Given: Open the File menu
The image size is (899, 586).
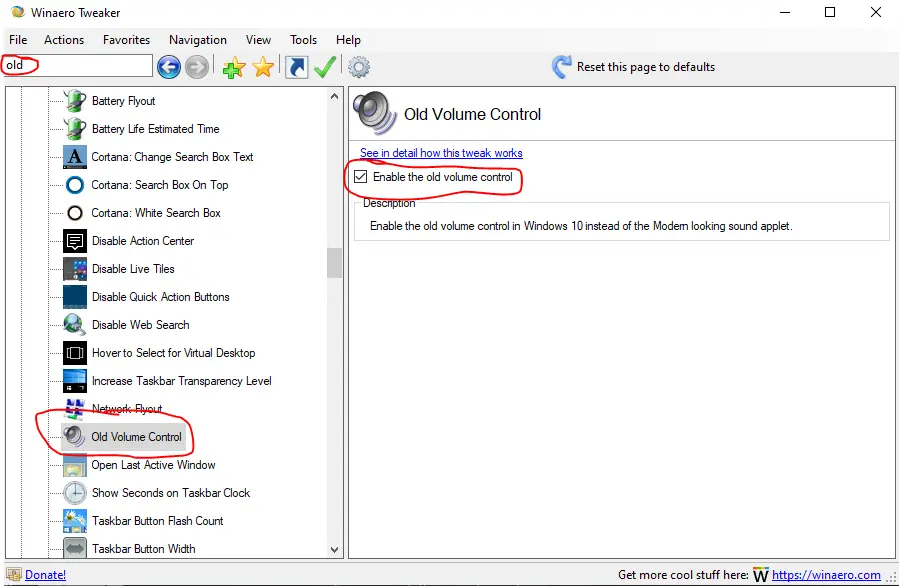Looking at the screenshot, I should pos(18,40).
